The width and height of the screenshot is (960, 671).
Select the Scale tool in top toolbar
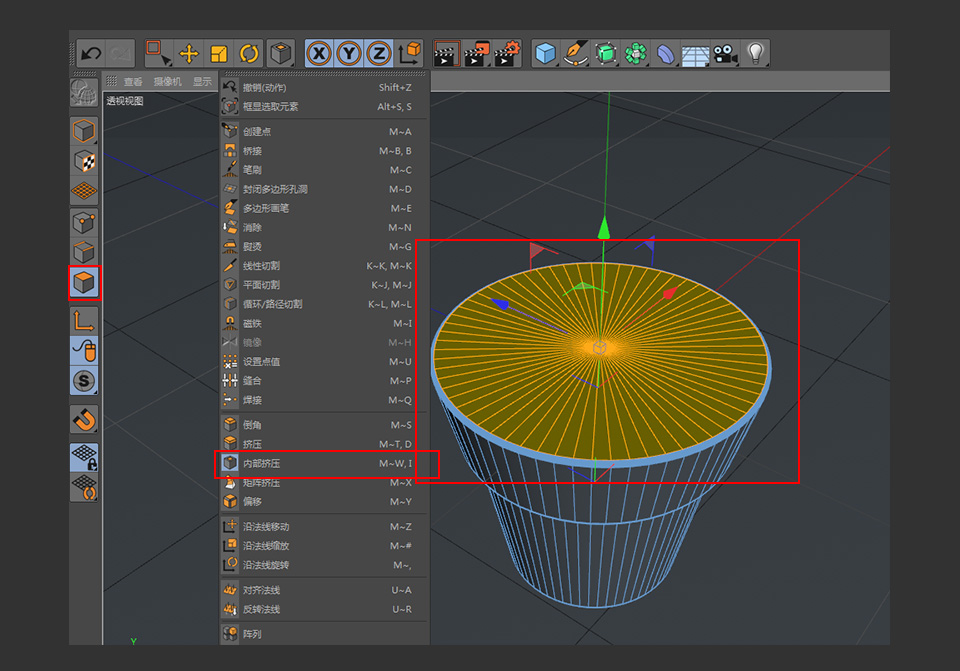219,55
